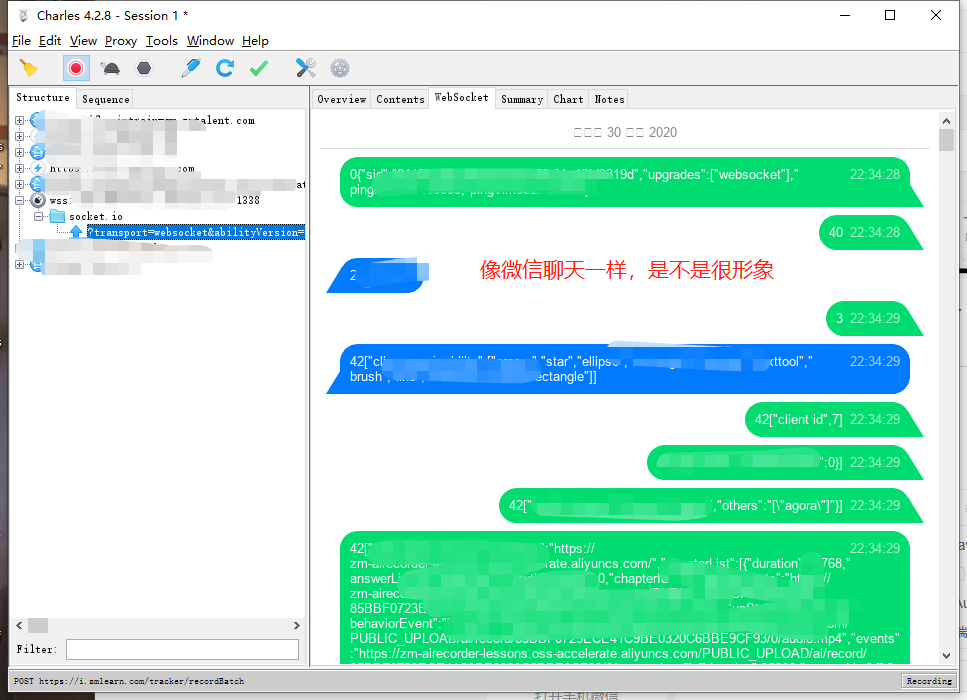Select the highlighted websocket request arrow icon

point(78,231)
